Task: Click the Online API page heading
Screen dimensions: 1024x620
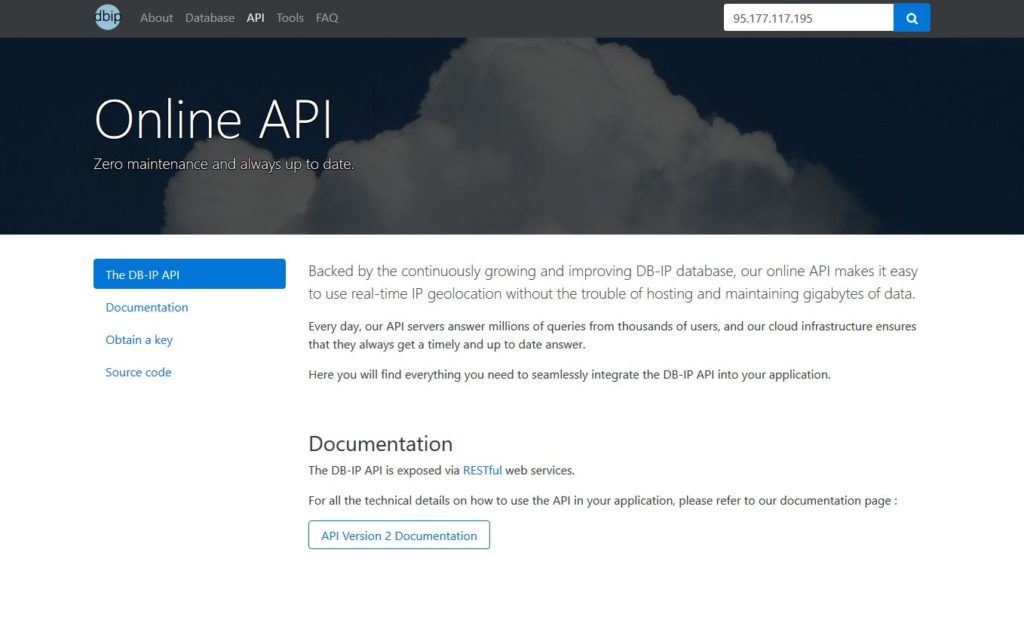Action: coord(214,120)
